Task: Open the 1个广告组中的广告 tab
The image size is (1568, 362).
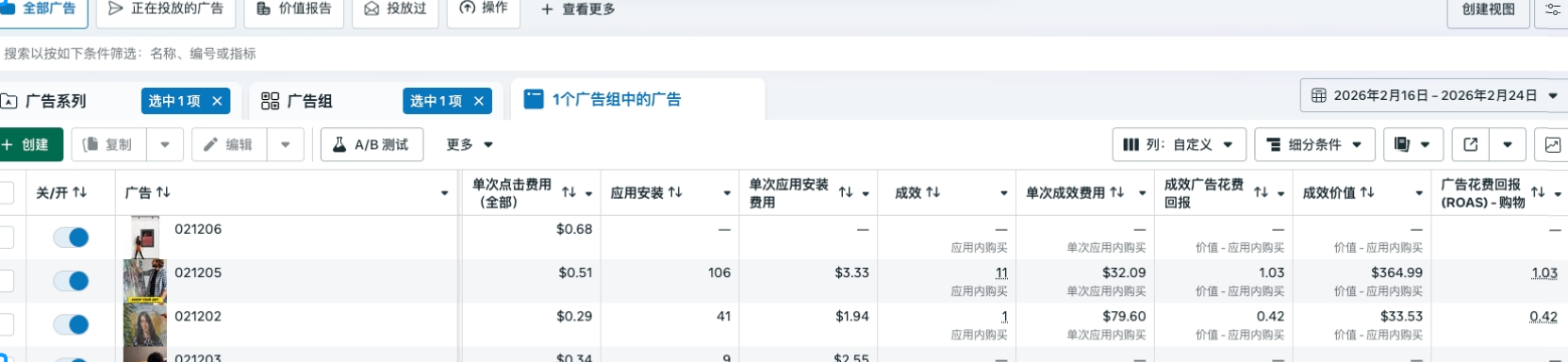Action: coord(636,99)
